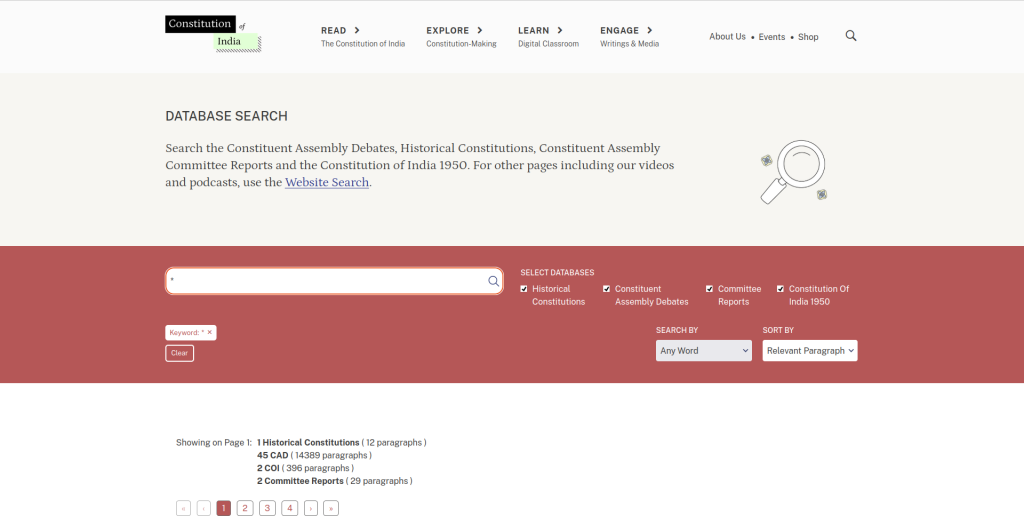Click the chevron next to LEARN
The height and width of the screenshot is (516, 1024).
point(560,30)
